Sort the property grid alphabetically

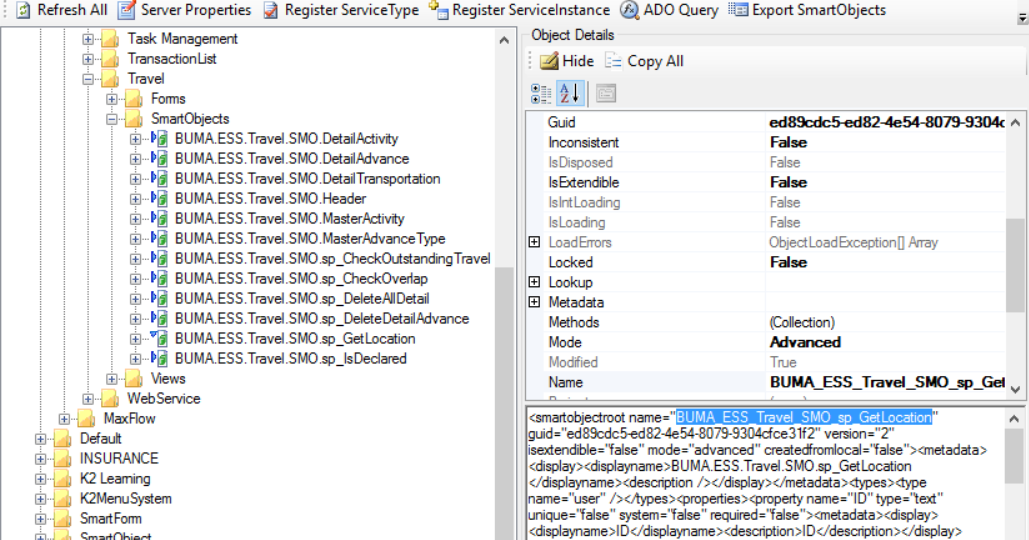click(x=570, y=94)
